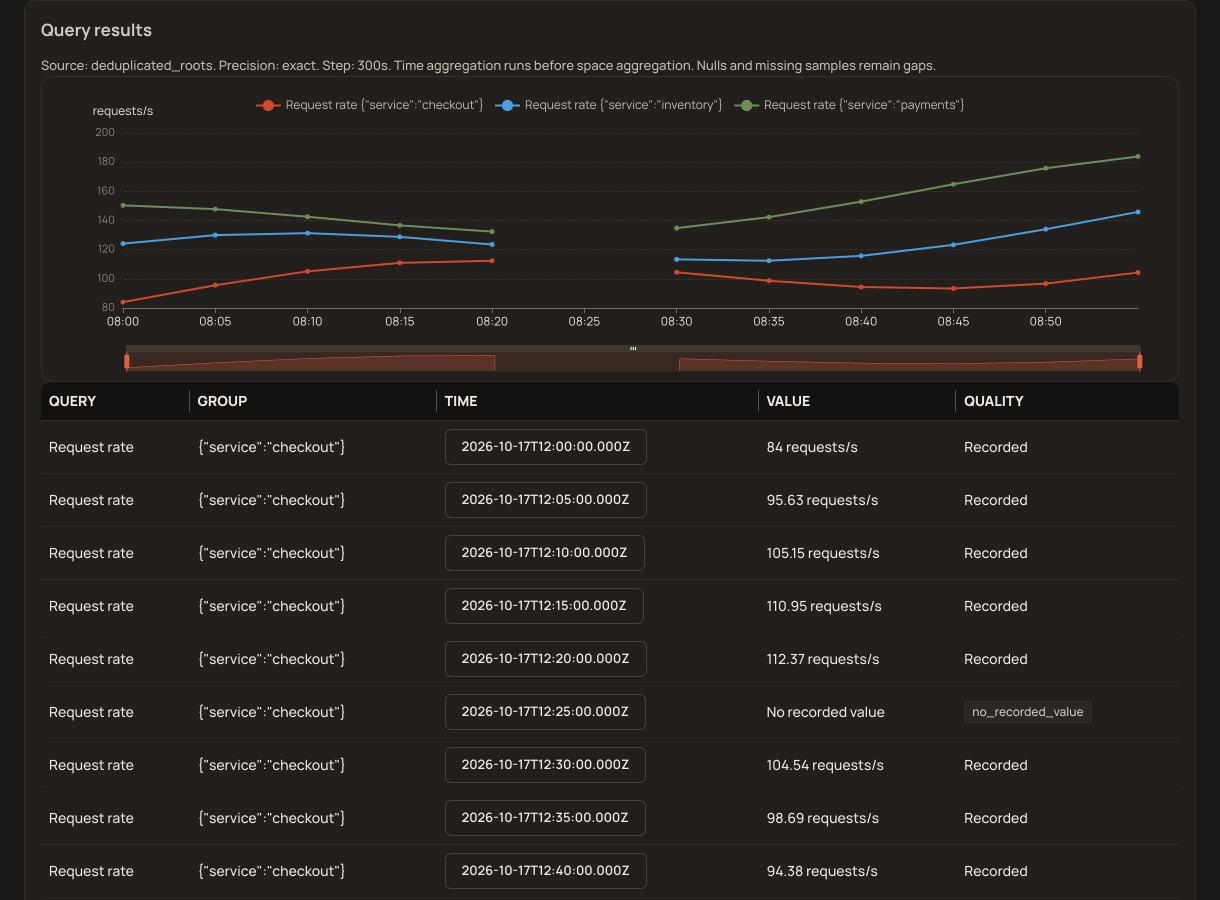Click the 08:25 x-axis tick label
This screenshot has height=900, width=1220.
584,323
